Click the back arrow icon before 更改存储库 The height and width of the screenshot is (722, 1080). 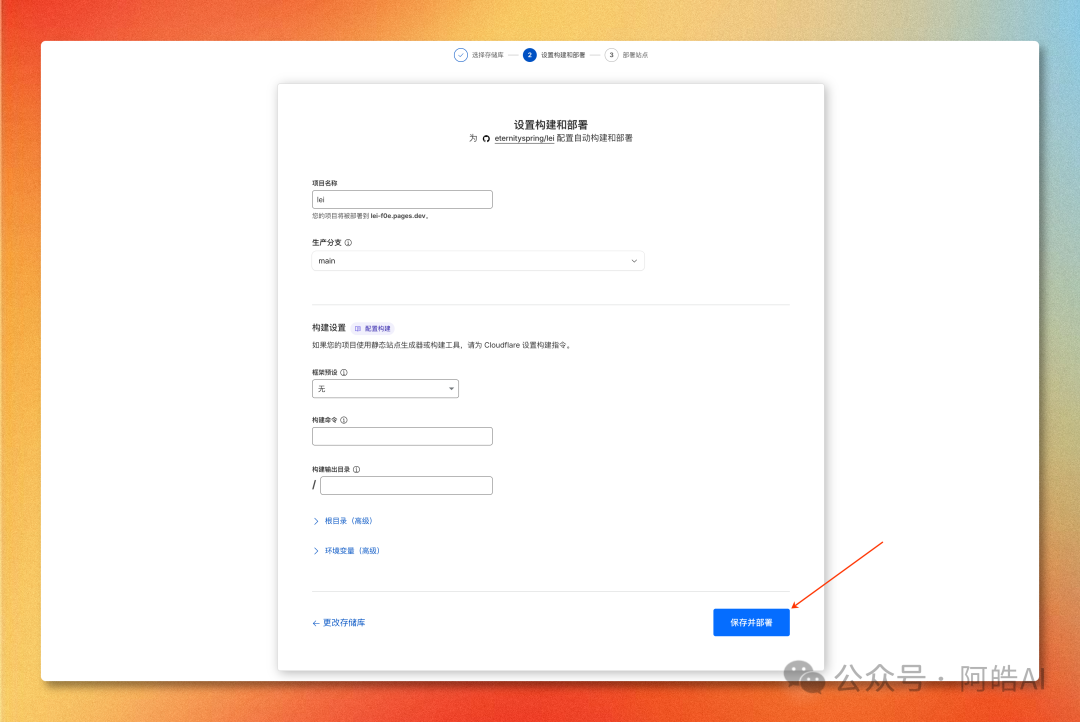(316, 623)
